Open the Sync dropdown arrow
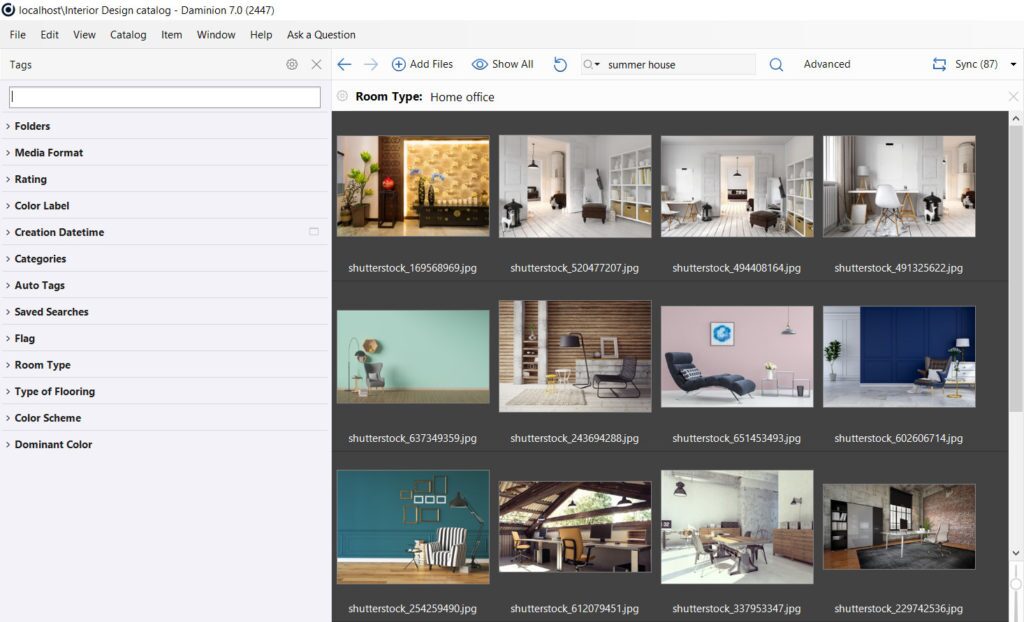1024x622 pixels. [x=1013, y=64]
